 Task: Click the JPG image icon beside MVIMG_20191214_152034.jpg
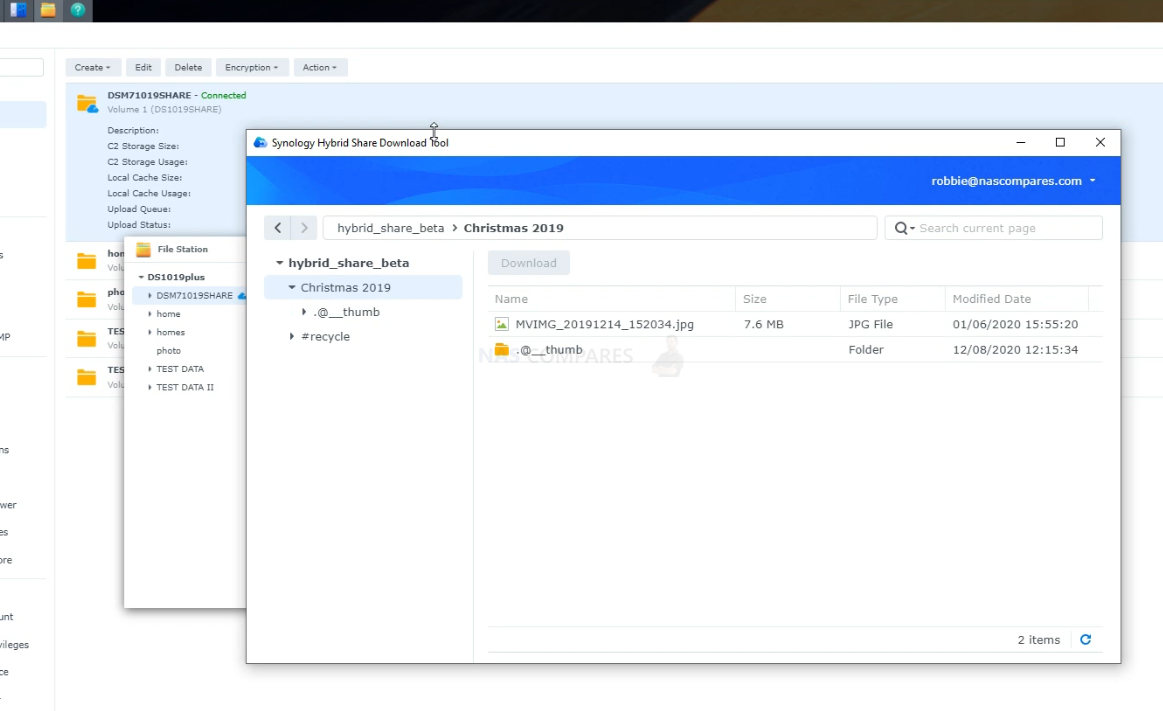(x=502, y=324)
